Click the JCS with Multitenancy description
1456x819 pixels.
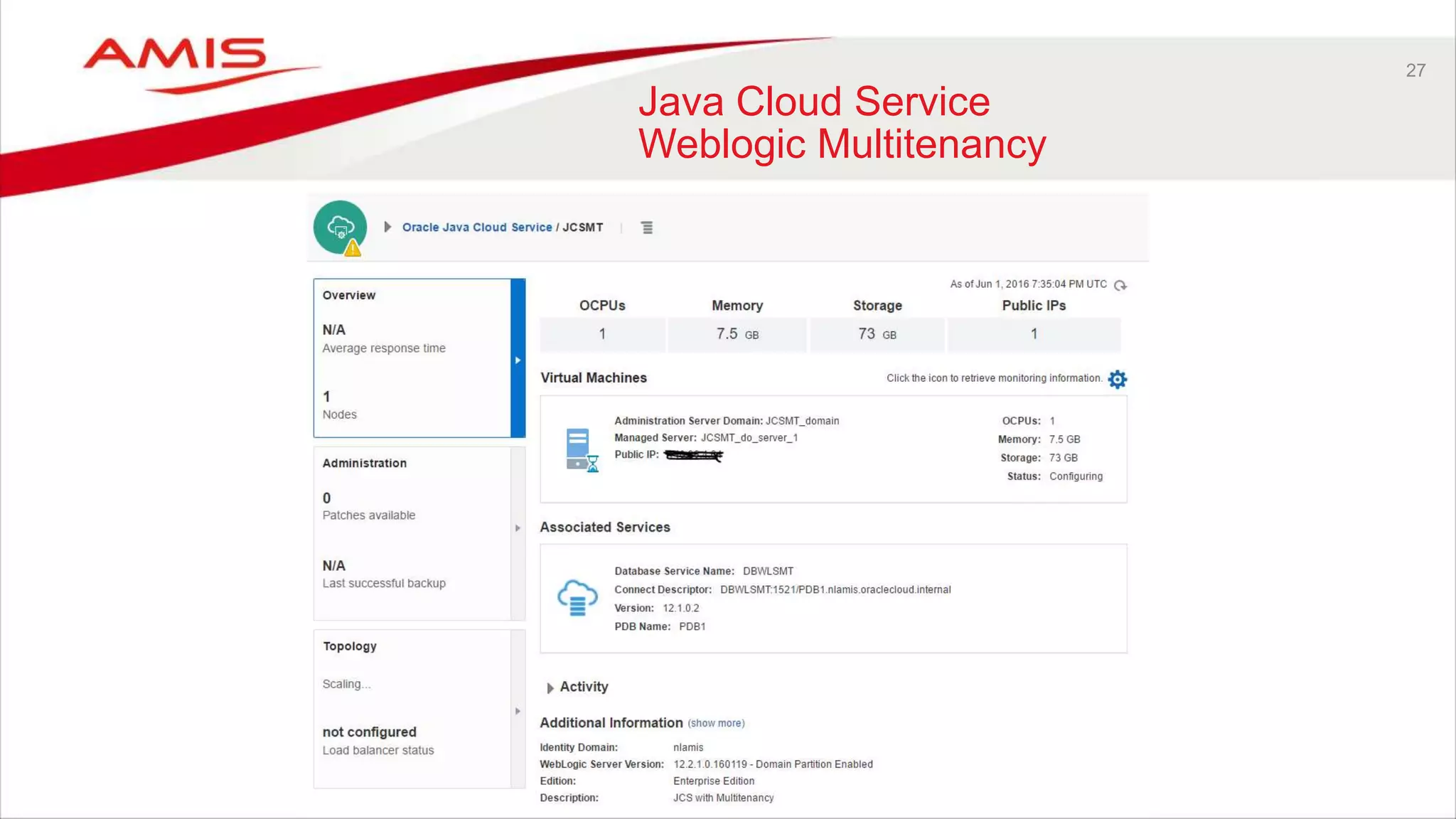point(723,798)
